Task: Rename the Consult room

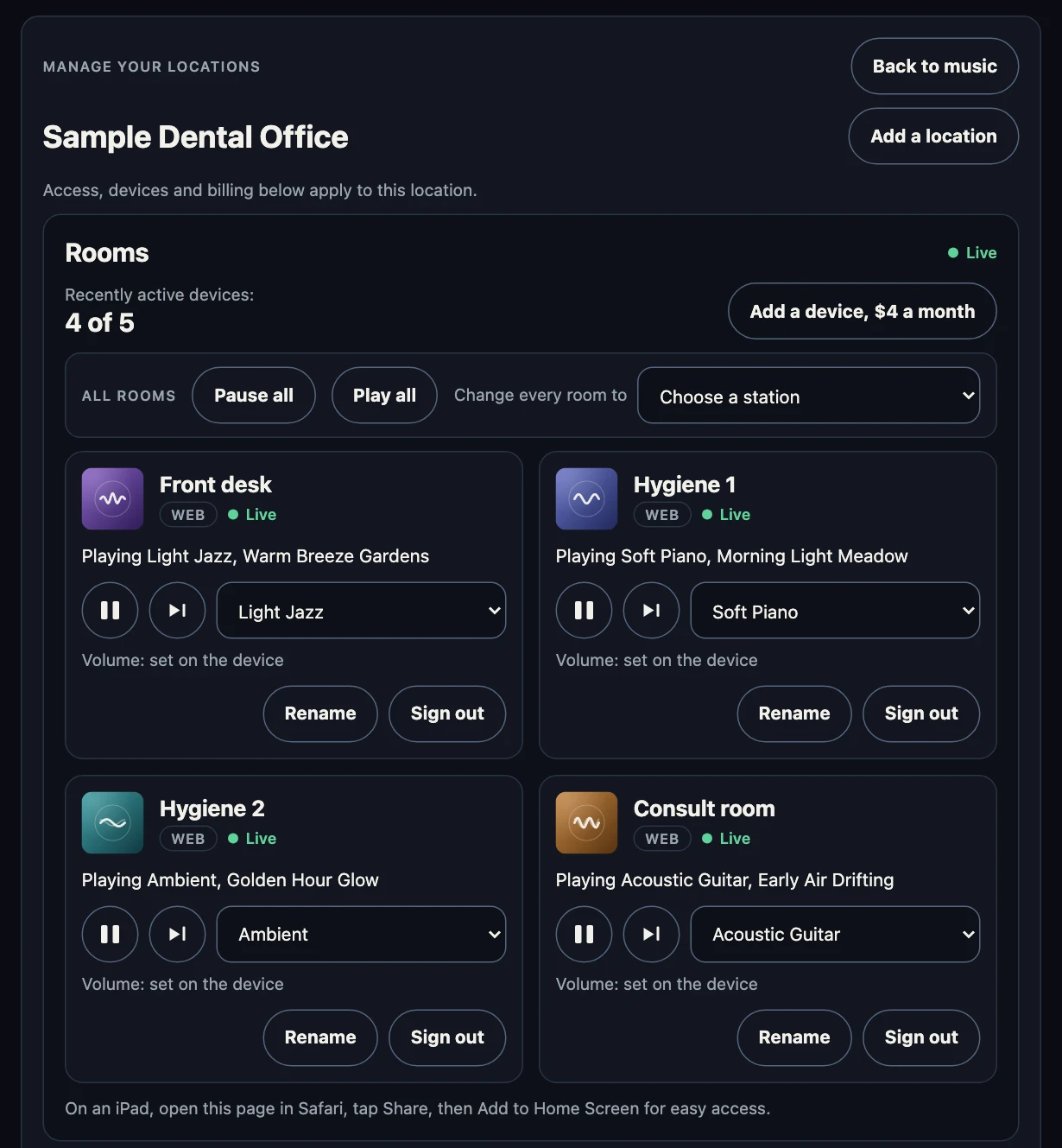Action: click(x=794, y=1037)
